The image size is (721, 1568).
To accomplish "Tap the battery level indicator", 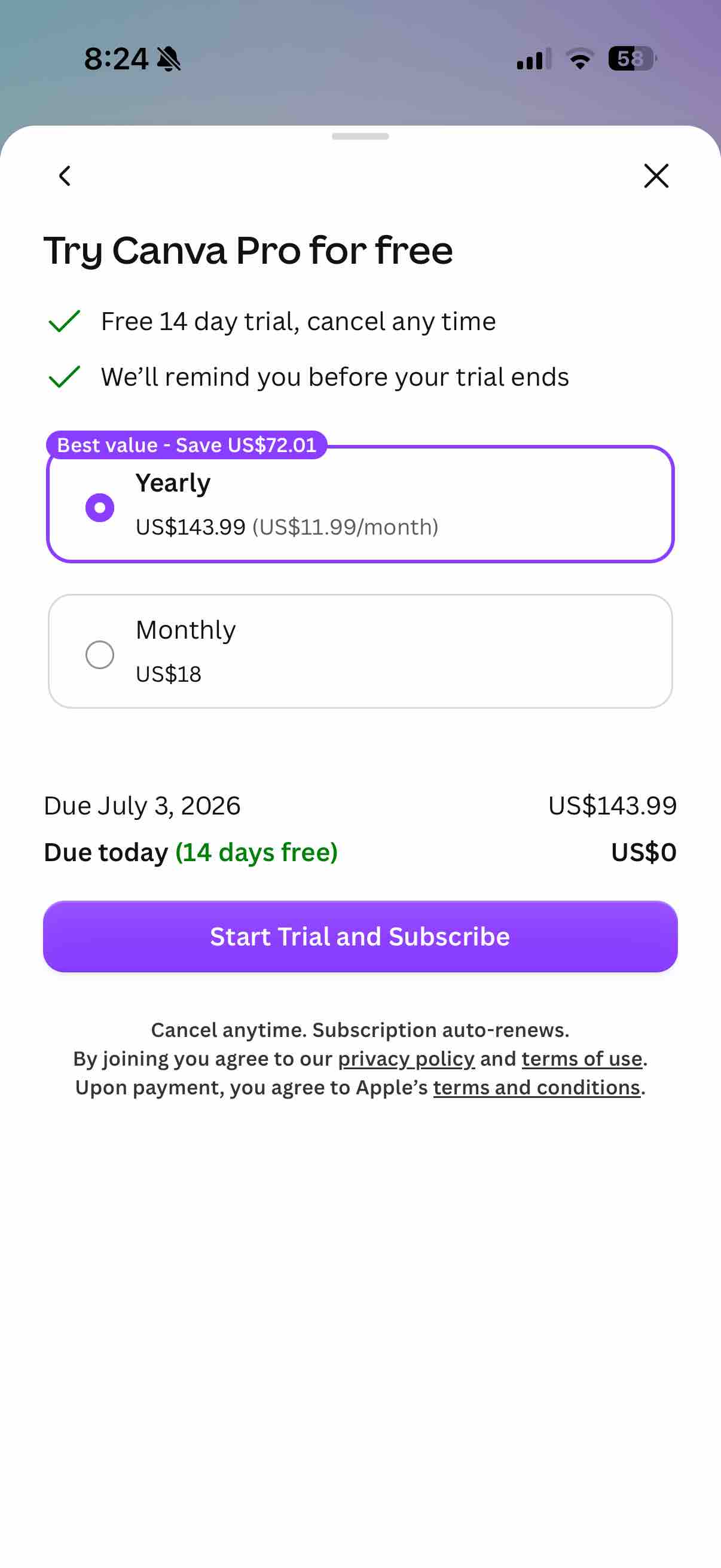I will click(632, 59).
